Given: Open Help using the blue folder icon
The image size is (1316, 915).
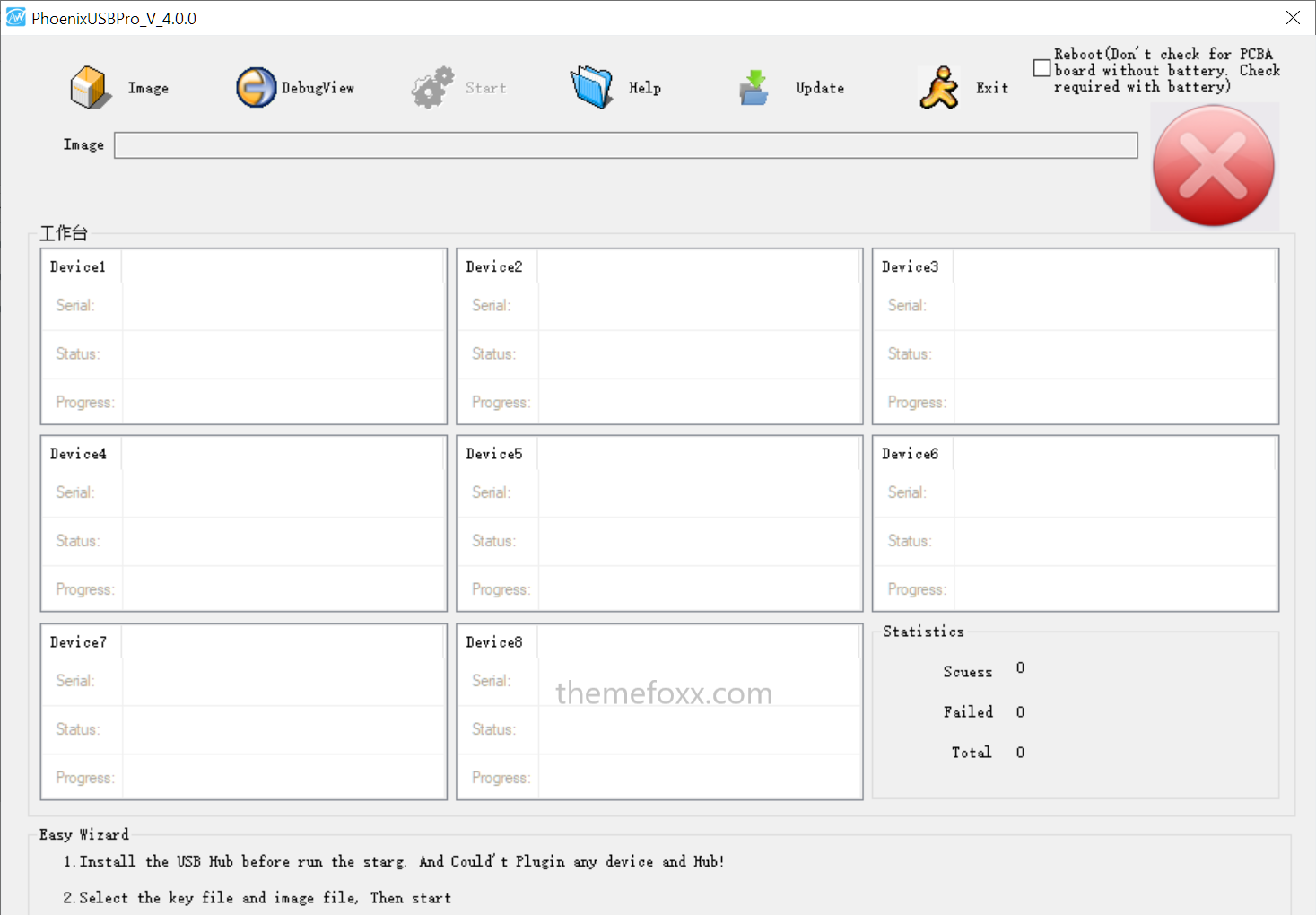Looking at the screenshot, I should (x=592, y=88).
